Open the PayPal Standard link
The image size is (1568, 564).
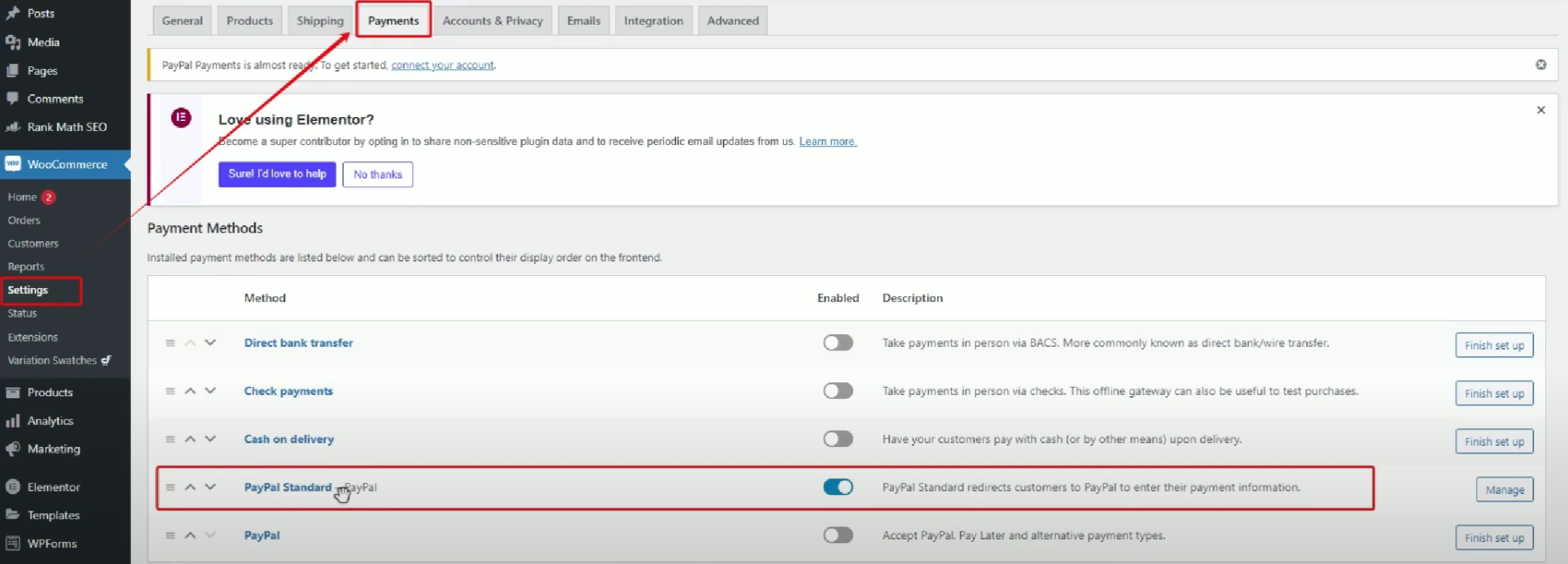288,487
